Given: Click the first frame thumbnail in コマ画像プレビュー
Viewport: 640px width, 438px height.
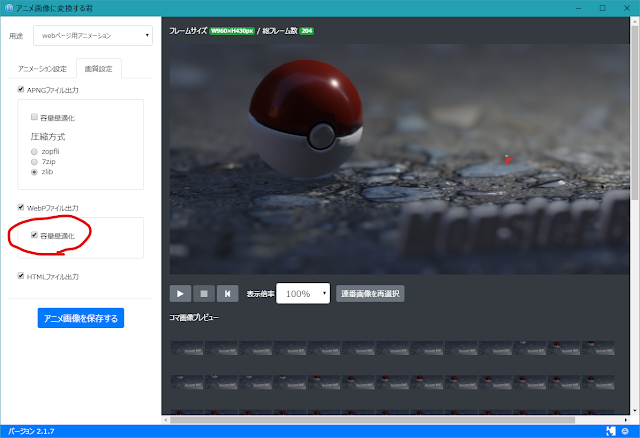Looking at the screenshot, I should click(187, 348).
